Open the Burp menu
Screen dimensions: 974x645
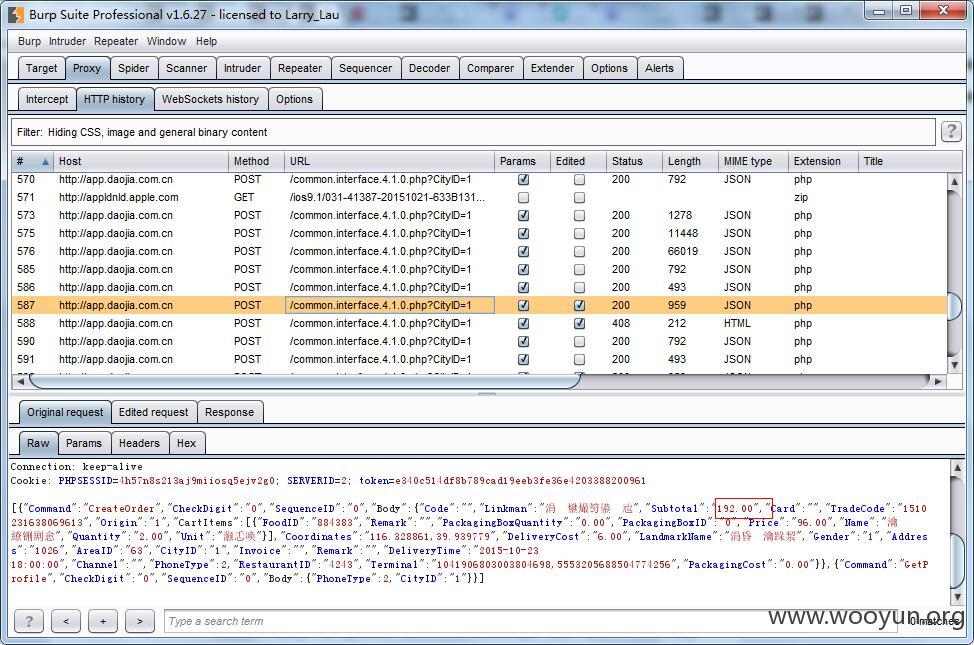29,41
